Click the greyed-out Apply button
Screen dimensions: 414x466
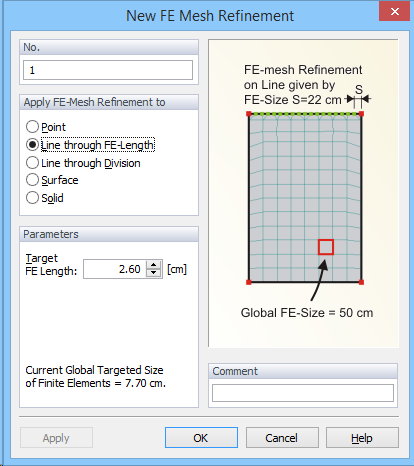click(56, 438)
